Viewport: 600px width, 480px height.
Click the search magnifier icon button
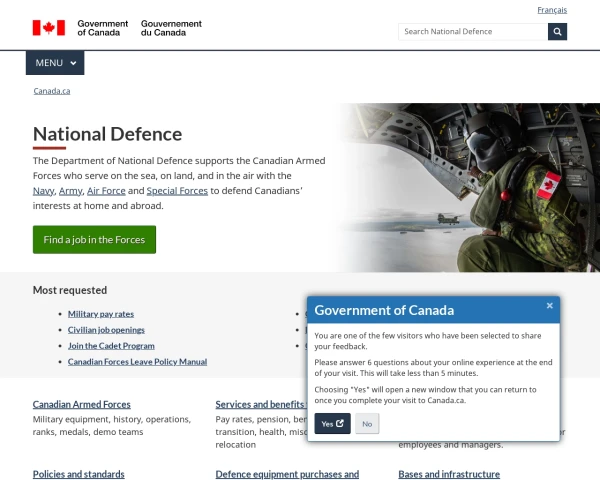(557, 32)
